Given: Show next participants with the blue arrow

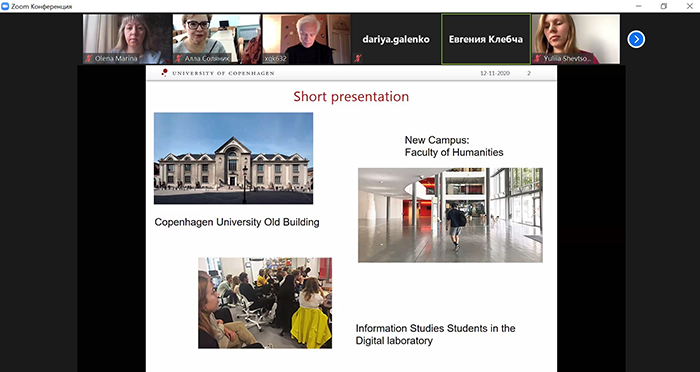Looking at the screenshot, I should (636, 39).
